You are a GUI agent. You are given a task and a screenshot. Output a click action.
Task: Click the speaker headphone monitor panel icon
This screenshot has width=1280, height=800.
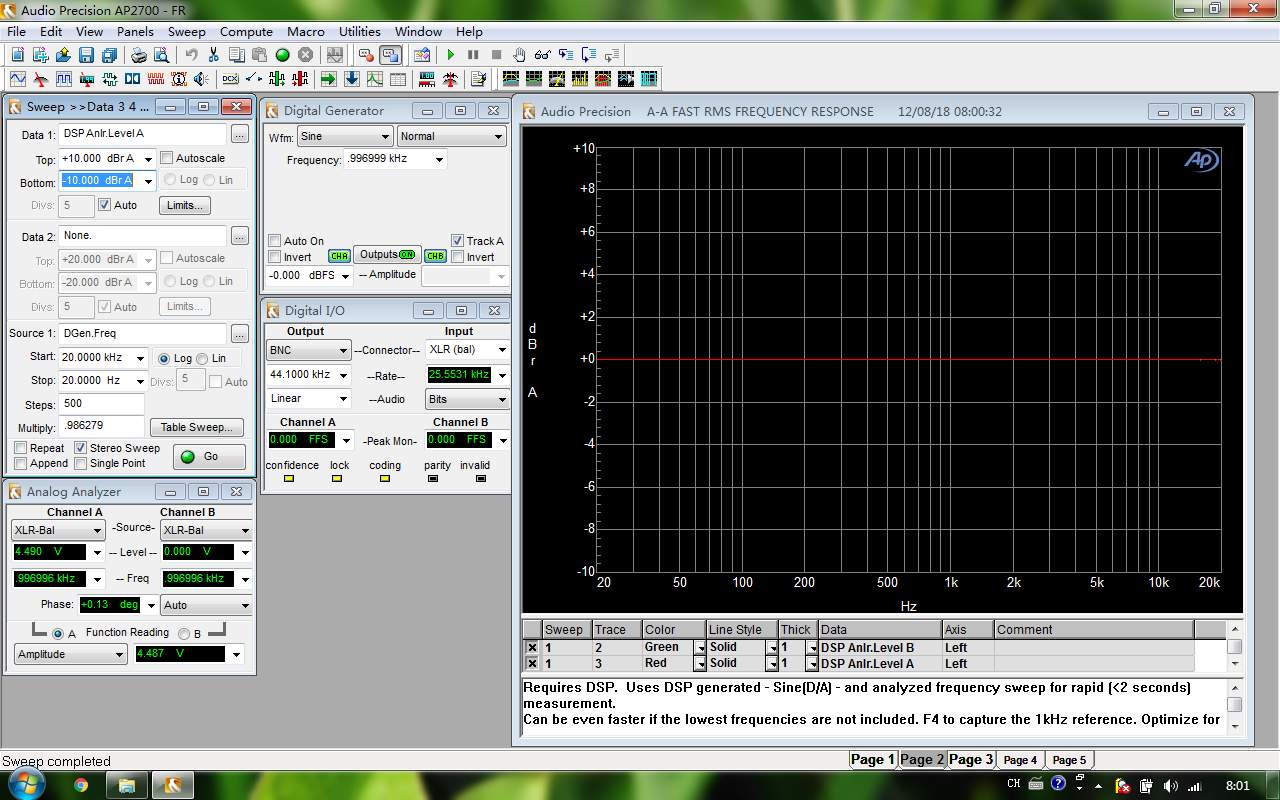pos(201,79)
